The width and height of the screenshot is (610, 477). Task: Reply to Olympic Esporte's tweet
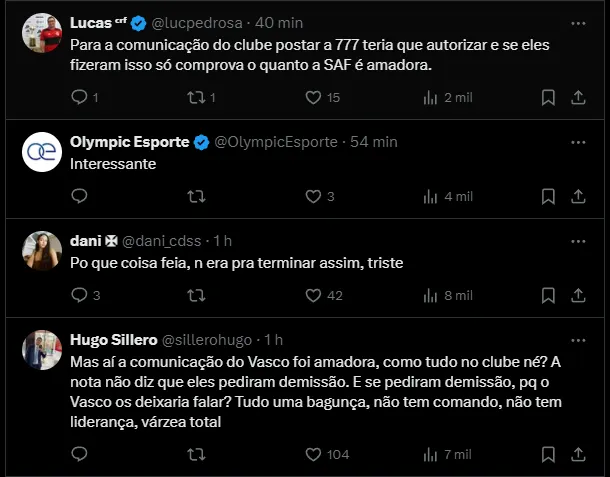(81, 196)
